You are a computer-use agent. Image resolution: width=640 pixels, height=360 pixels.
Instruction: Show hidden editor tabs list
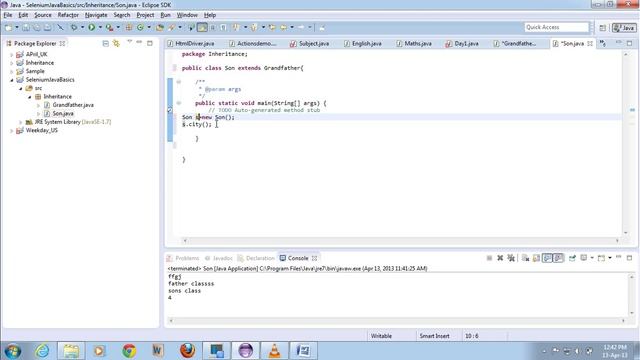click(603, 43)
